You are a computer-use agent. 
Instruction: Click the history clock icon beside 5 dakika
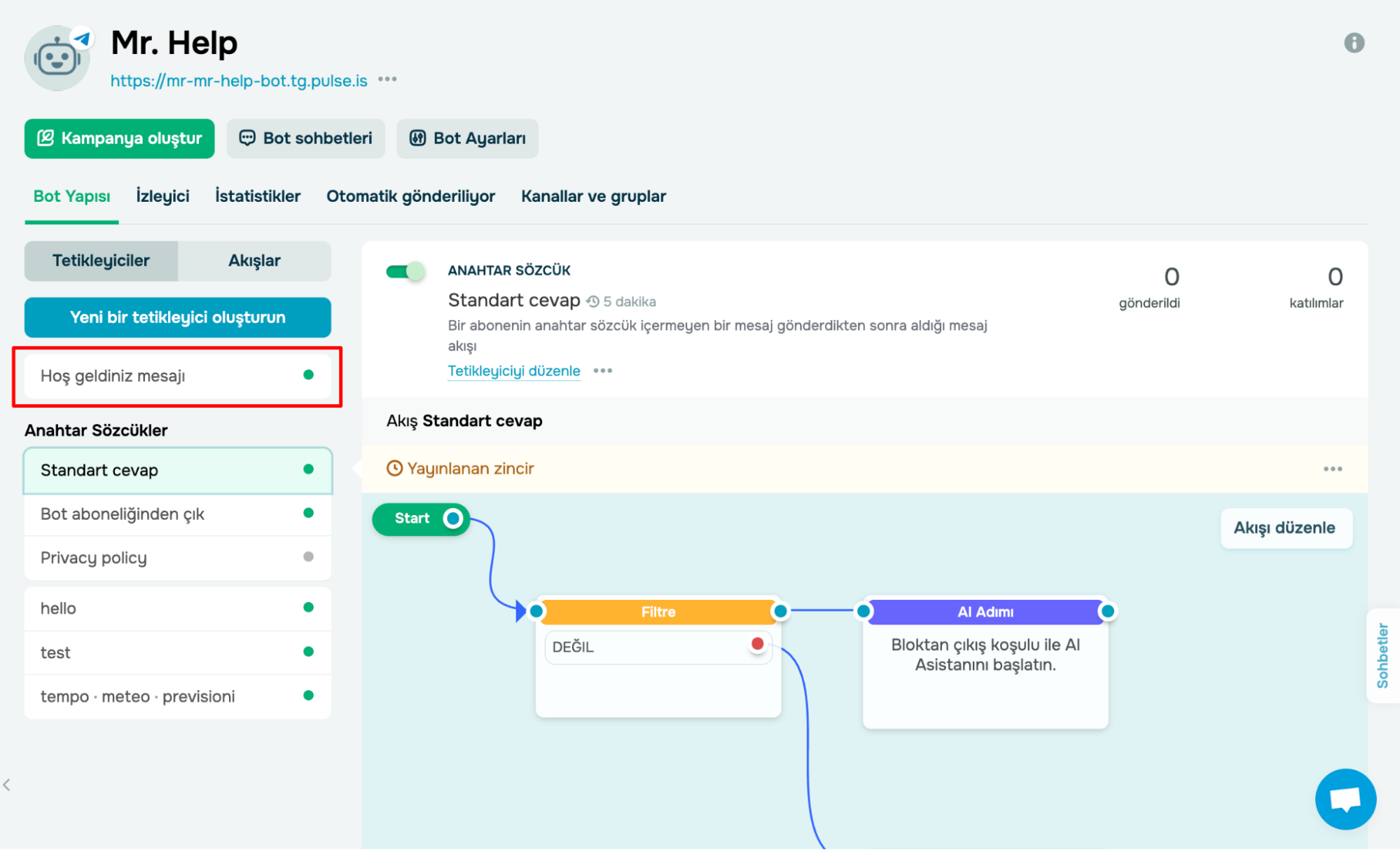[592, 301]
